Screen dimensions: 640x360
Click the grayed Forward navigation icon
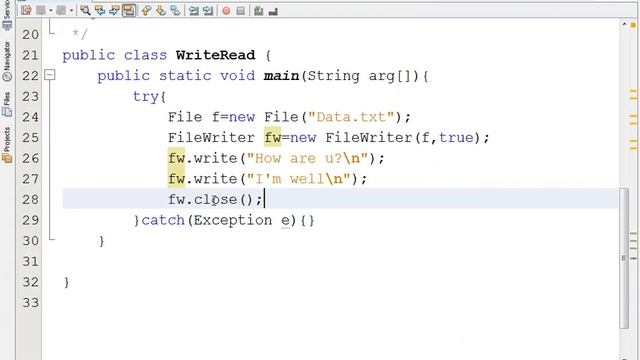point(61,11)
